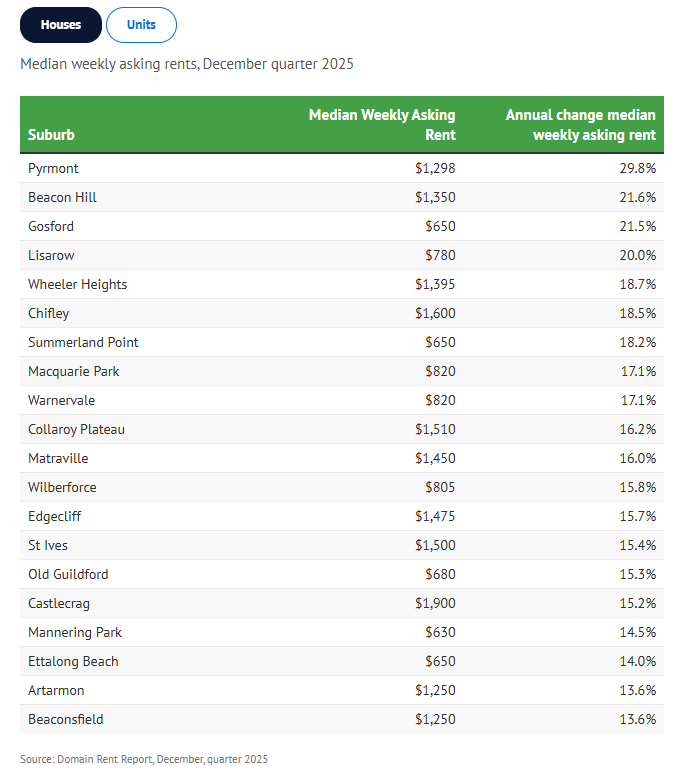Image resolution: width=683 pixels, height=772 pixels.
Task: Click the Lisarow table row
Action: click(x=342, y=256)
